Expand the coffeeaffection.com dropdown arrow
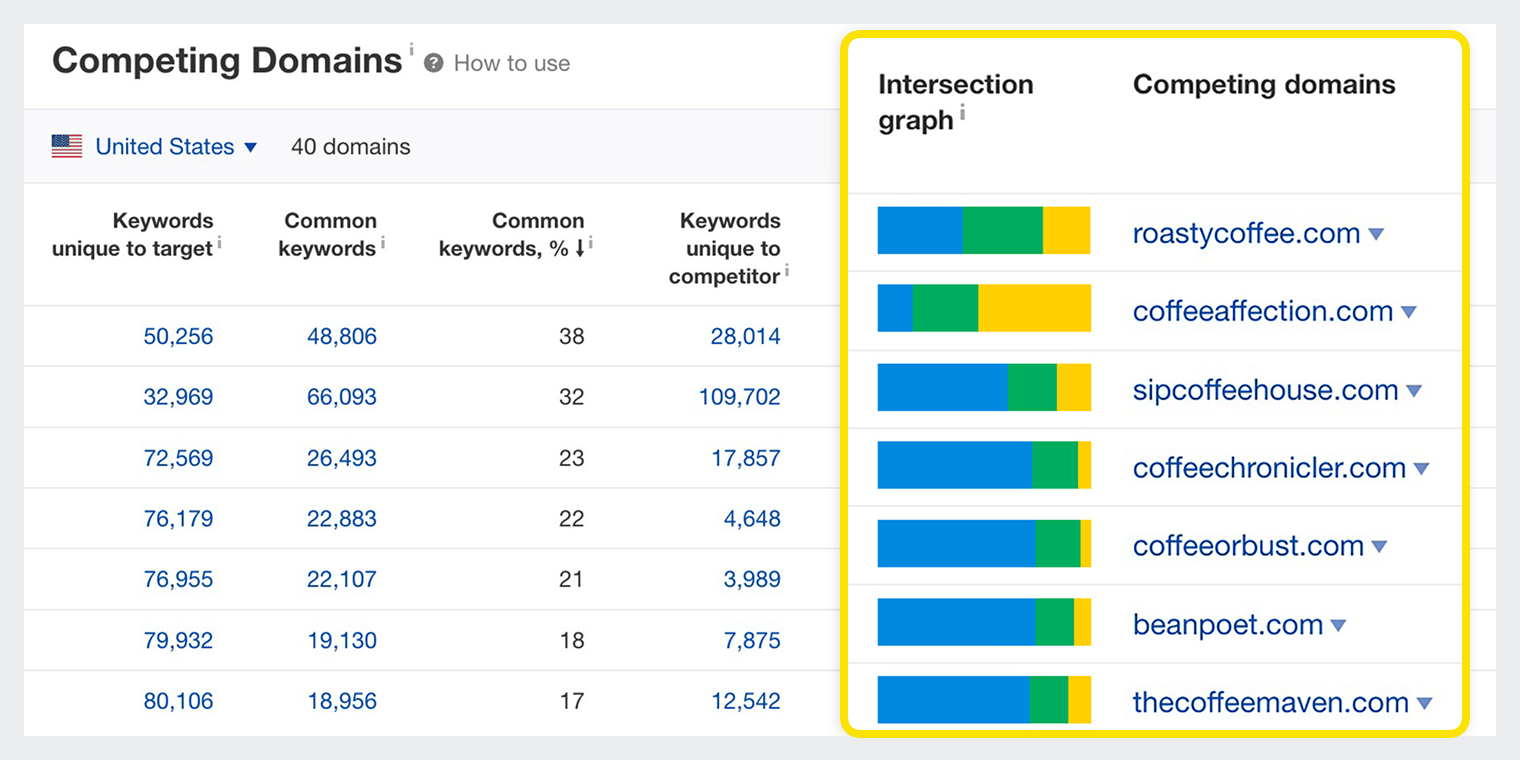1520x760 pixels. [x=1409, y=311]
